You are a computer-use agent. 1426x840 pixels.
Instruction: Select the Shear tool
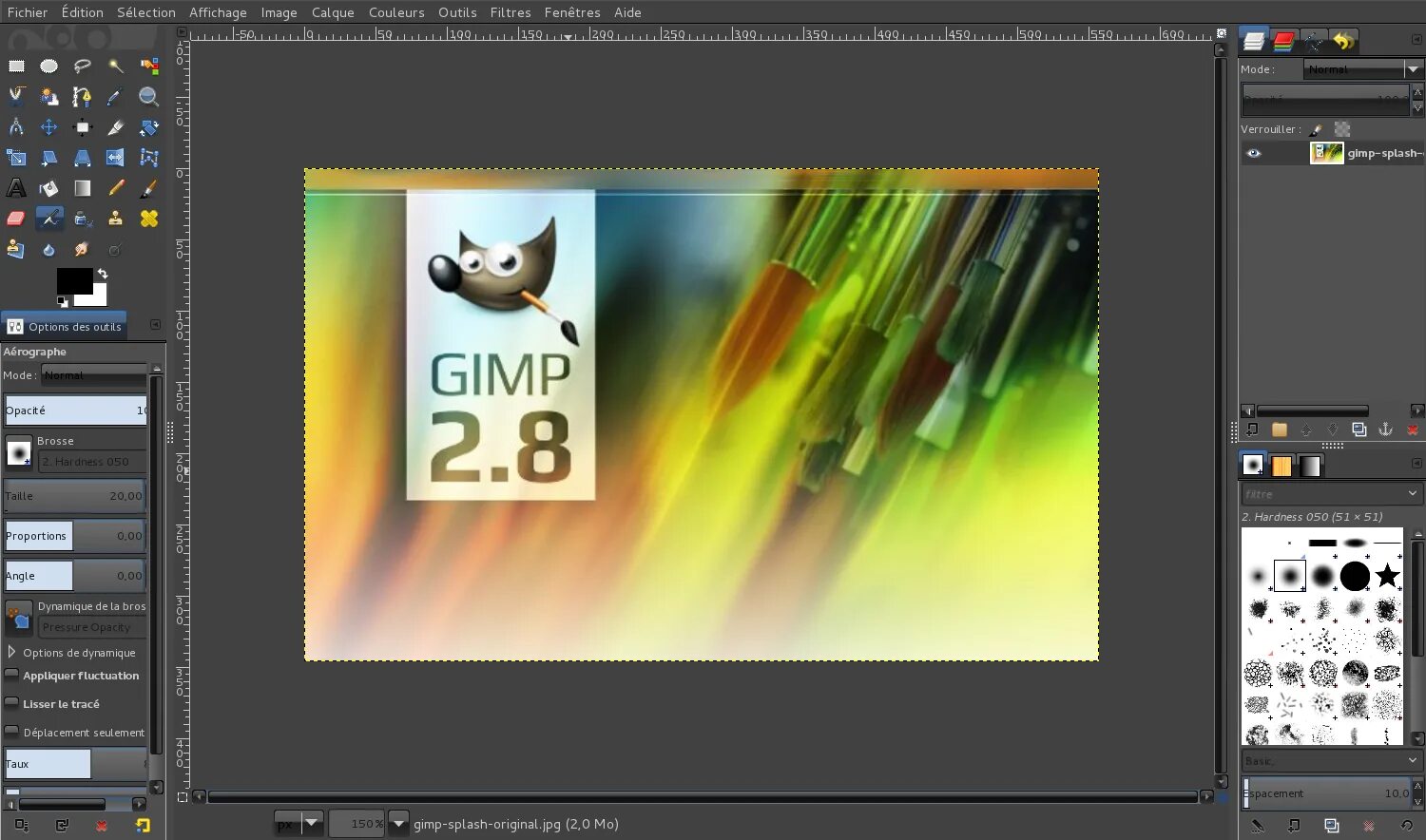(48, 158)
